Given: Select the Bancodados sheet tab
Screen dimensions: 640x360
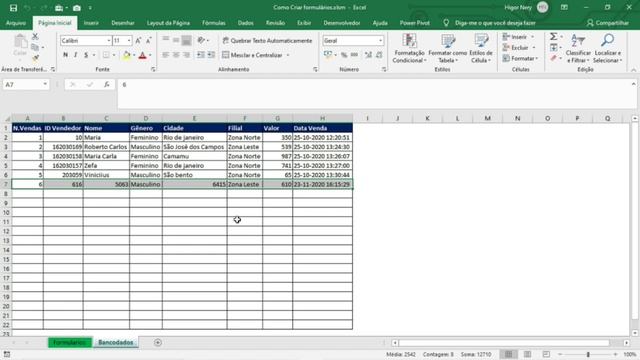Looking at the screenshot, I should point(116,342).
